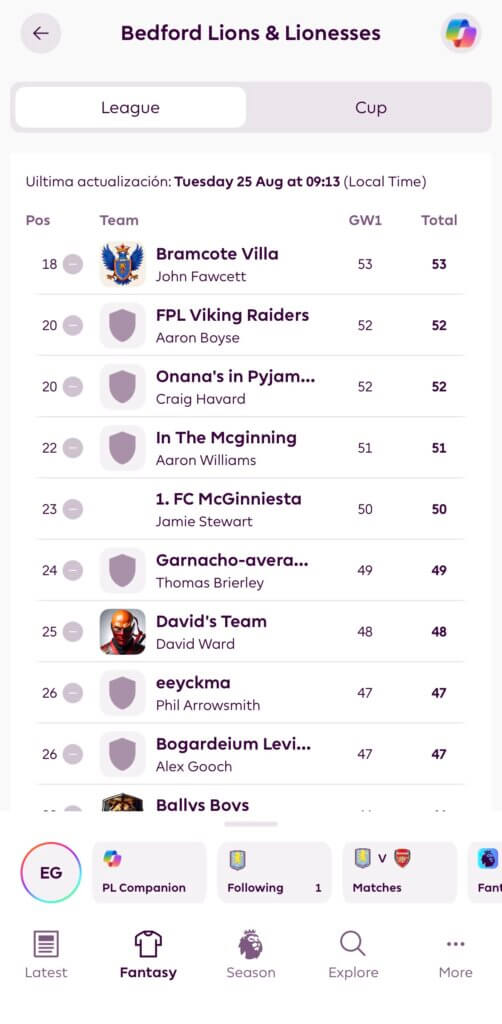Tap the bottom sheet drag handle
The height and width of the screenshot is (1024, 502).
click(x=251, y=824)
